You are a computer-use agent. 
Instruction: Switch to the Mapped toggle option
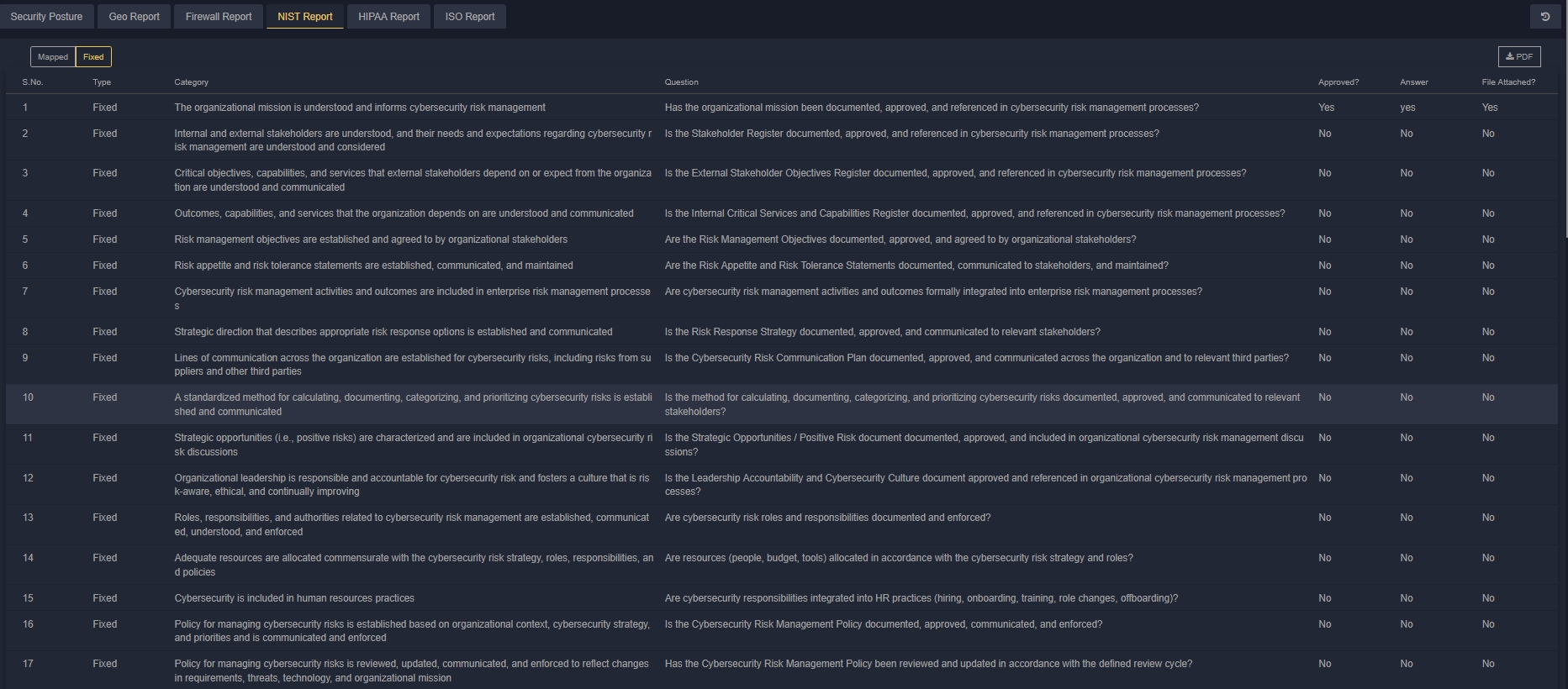coord(53,57)
